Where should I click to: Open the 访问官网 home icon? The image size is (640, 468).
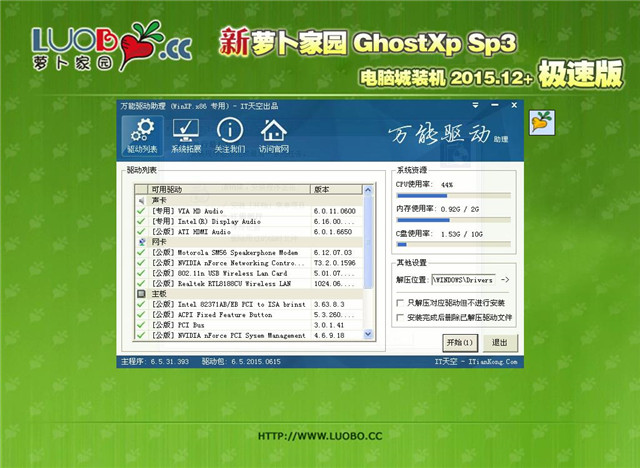pos(273,135)
